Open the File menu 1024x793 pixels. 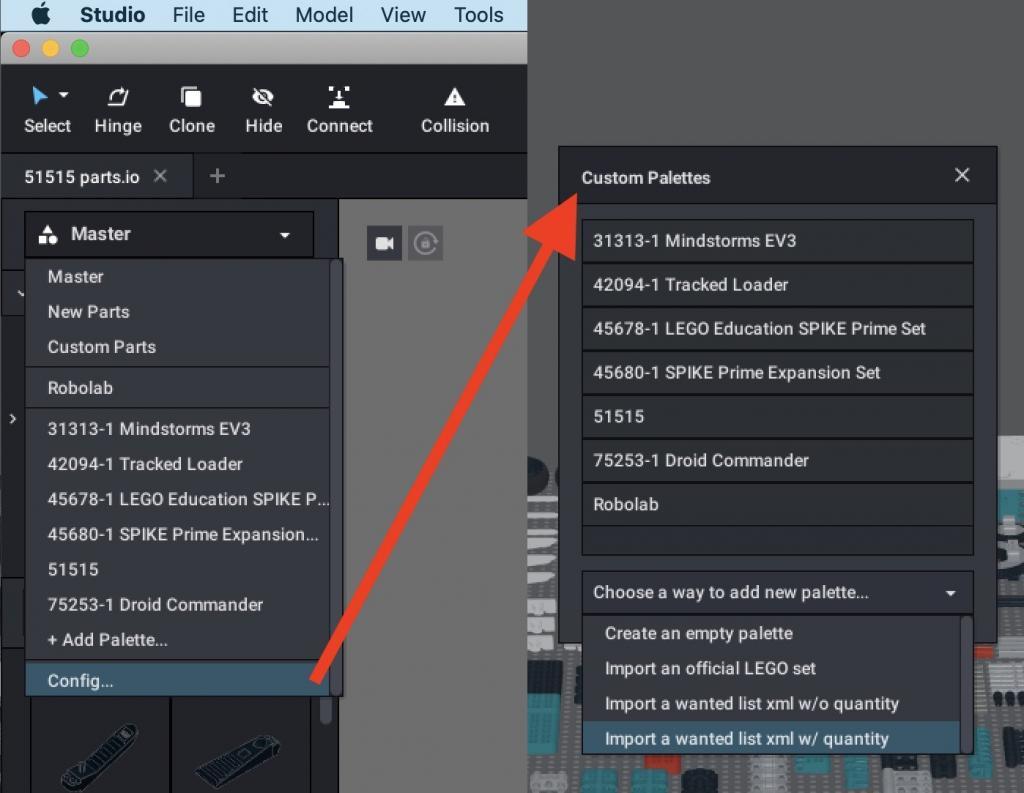pyautogui.click(x=188, y=14)
